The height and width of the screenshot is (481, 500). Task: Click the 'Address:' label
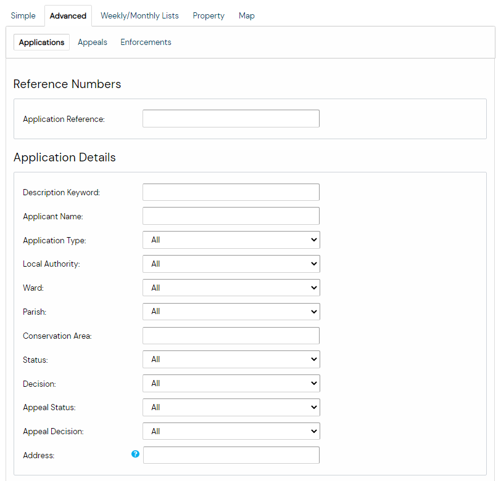(x=38, y=456)
